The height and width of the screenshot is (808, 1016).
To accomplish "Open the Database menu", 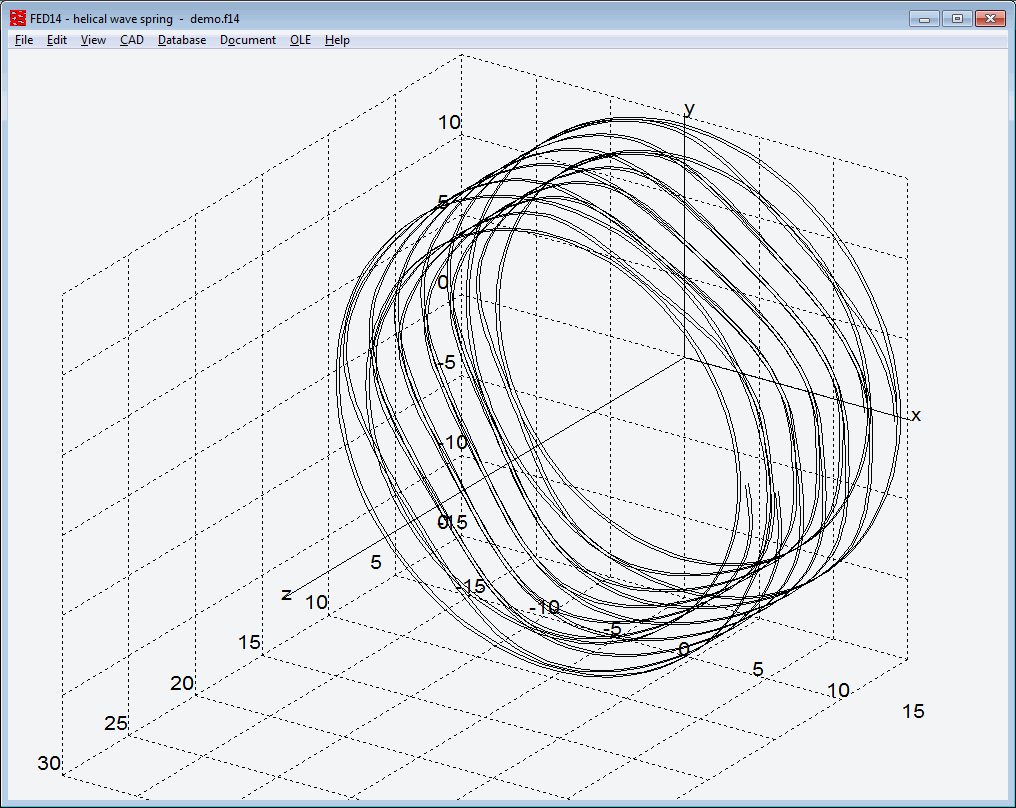I will pos(182,40).
